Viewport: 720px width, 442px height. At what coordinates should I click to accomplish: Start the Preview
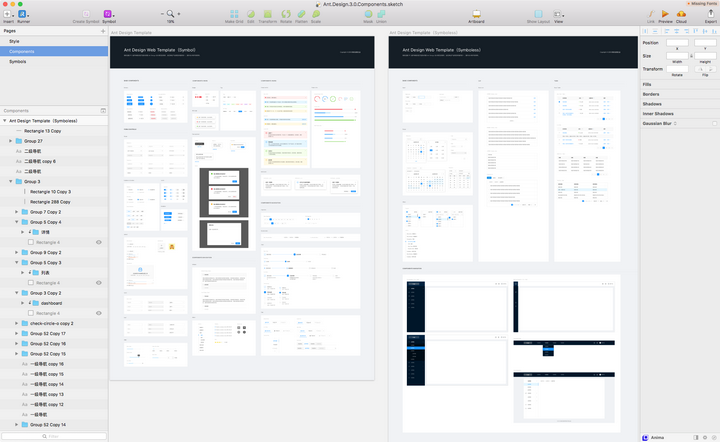665,14
